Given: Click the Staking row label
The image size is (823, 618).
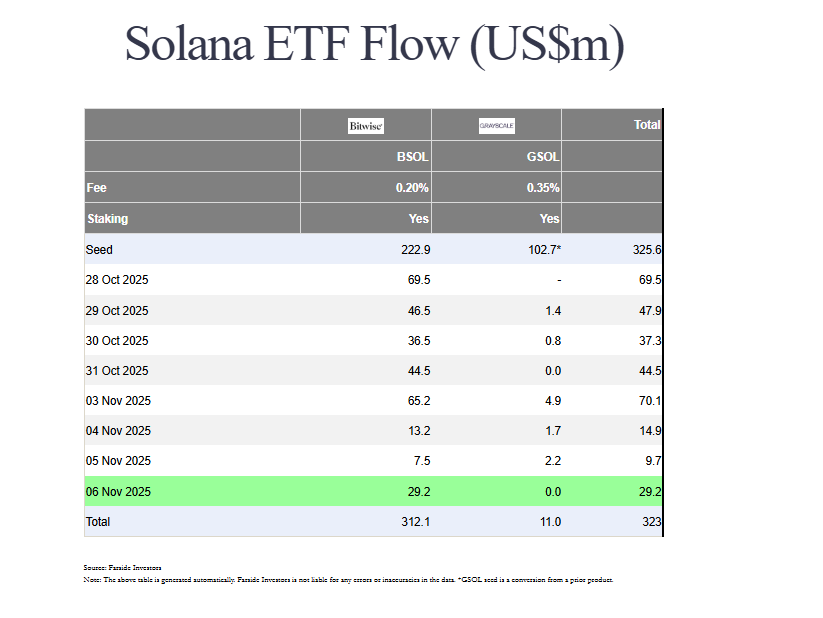Looking at the screenshot, I should [107, 218].
